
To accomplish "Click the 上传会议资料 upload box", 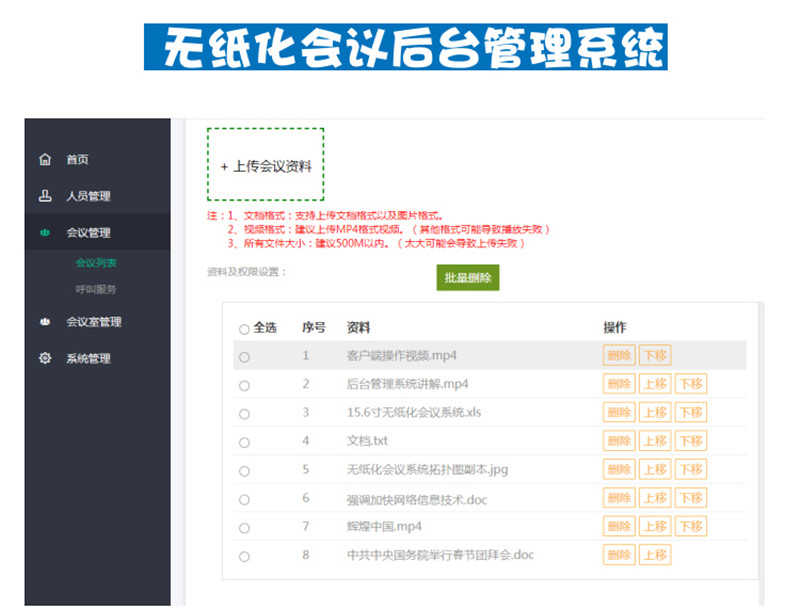I will click(x=266, y=165).
